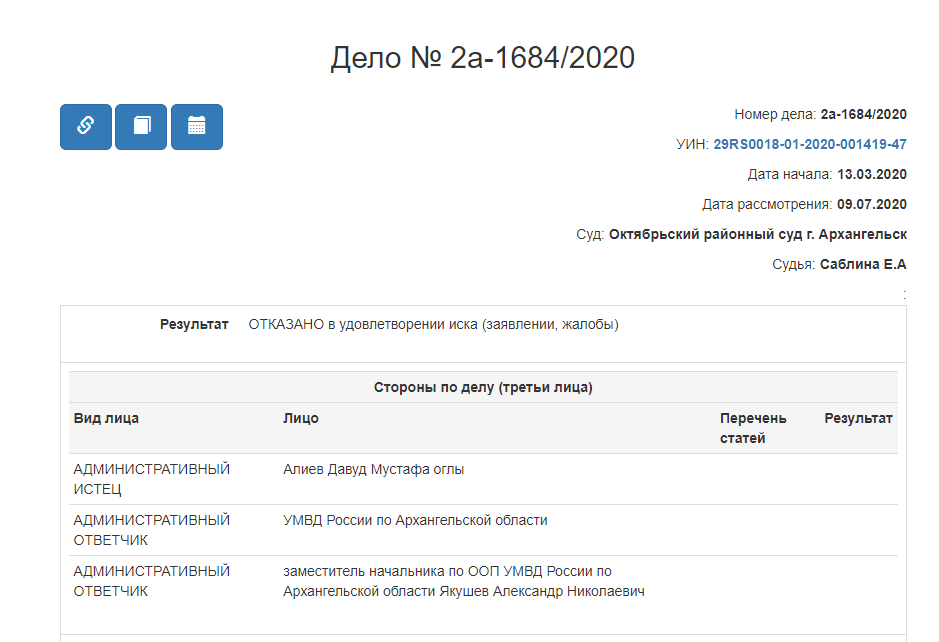Click the page title Дело № 2а-1684/2020
939x642 pixels.
(483, 58)
